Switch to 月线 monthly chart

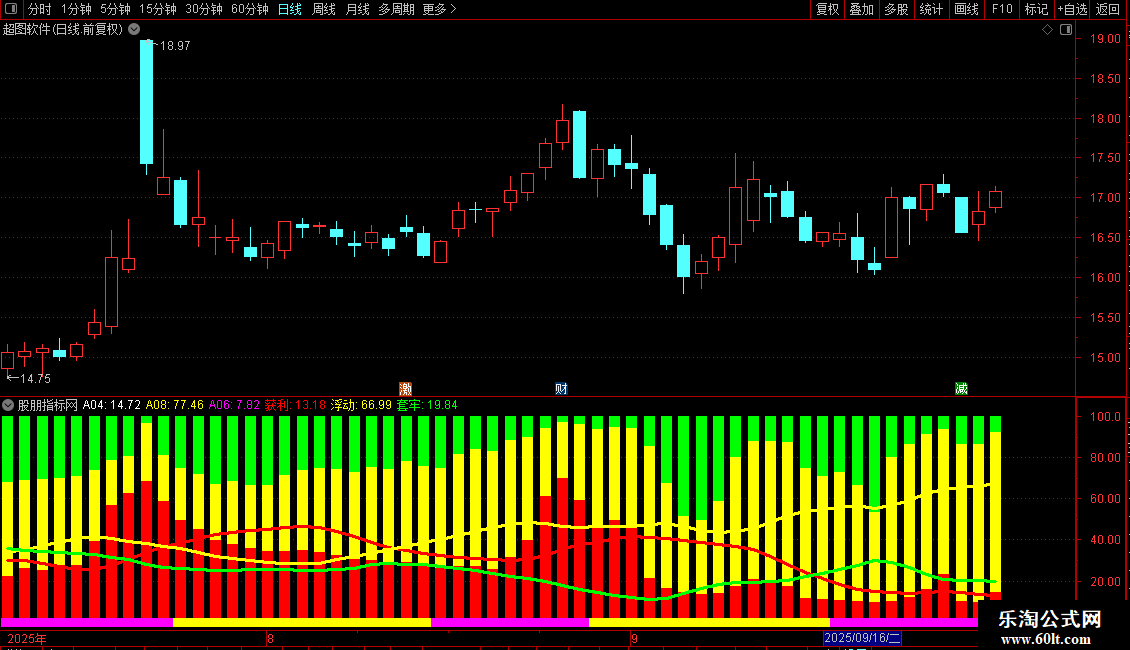[357, 9]
